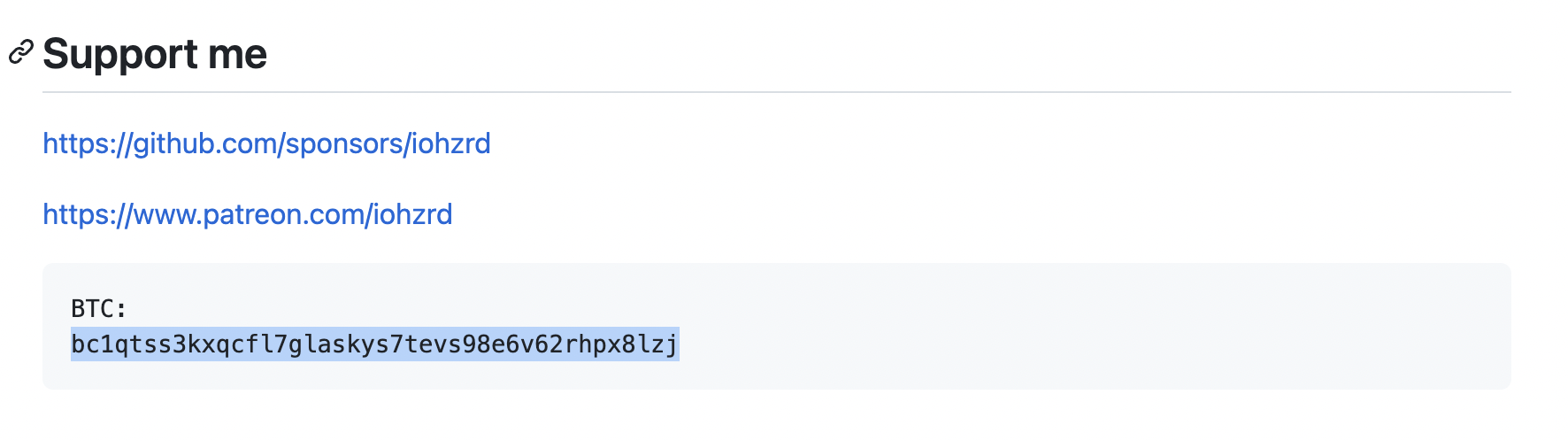Click the 'glaskys' middle of Bitcoin address
The height and width of the screenshot is (441, 1568).
[339, 344]
